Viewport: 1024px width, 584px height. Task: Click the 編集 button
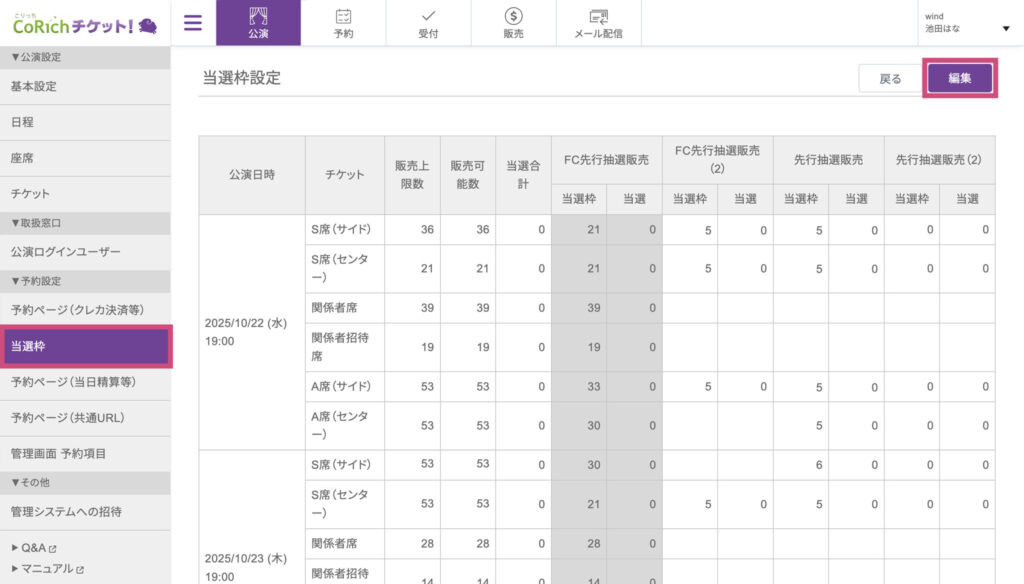959,78
